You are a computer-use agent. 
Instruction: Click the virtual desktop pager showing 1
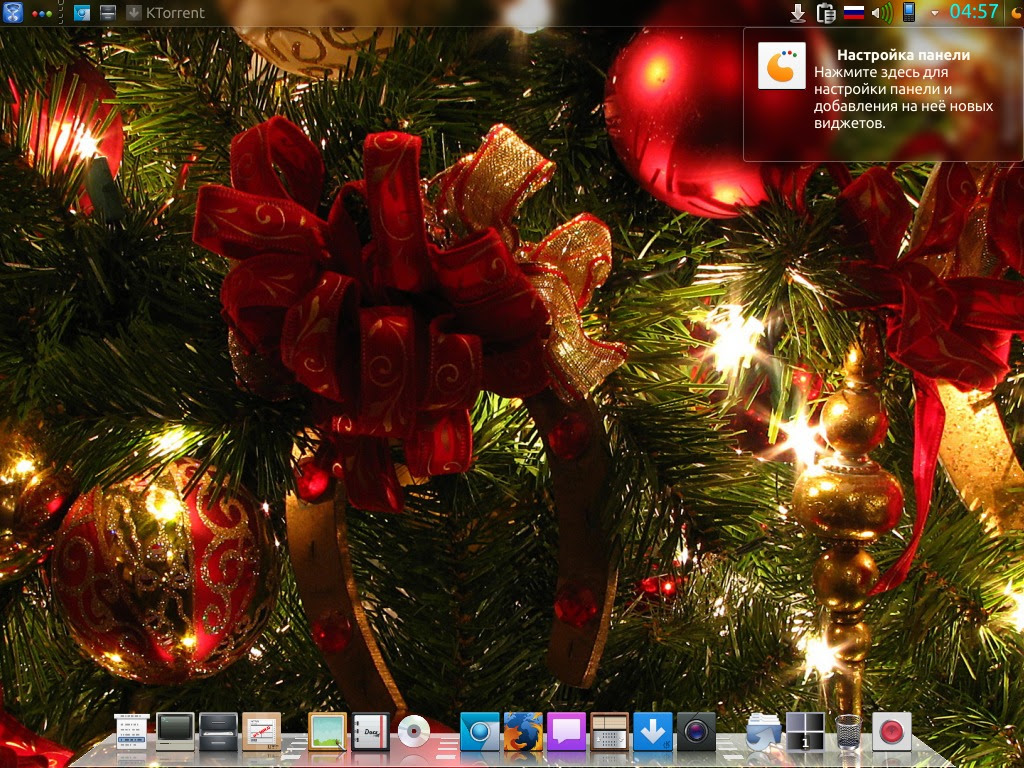coord(805,731)
